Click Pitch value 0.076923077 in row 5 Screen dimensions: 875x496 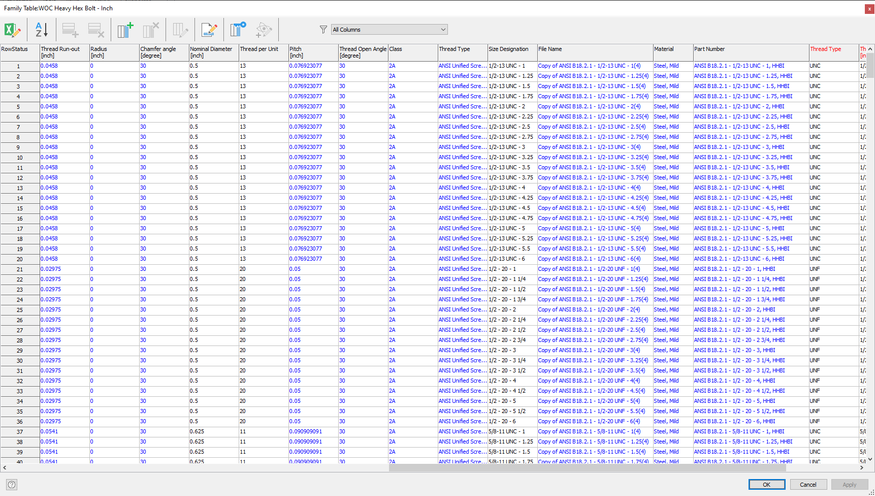coord(313,107)
